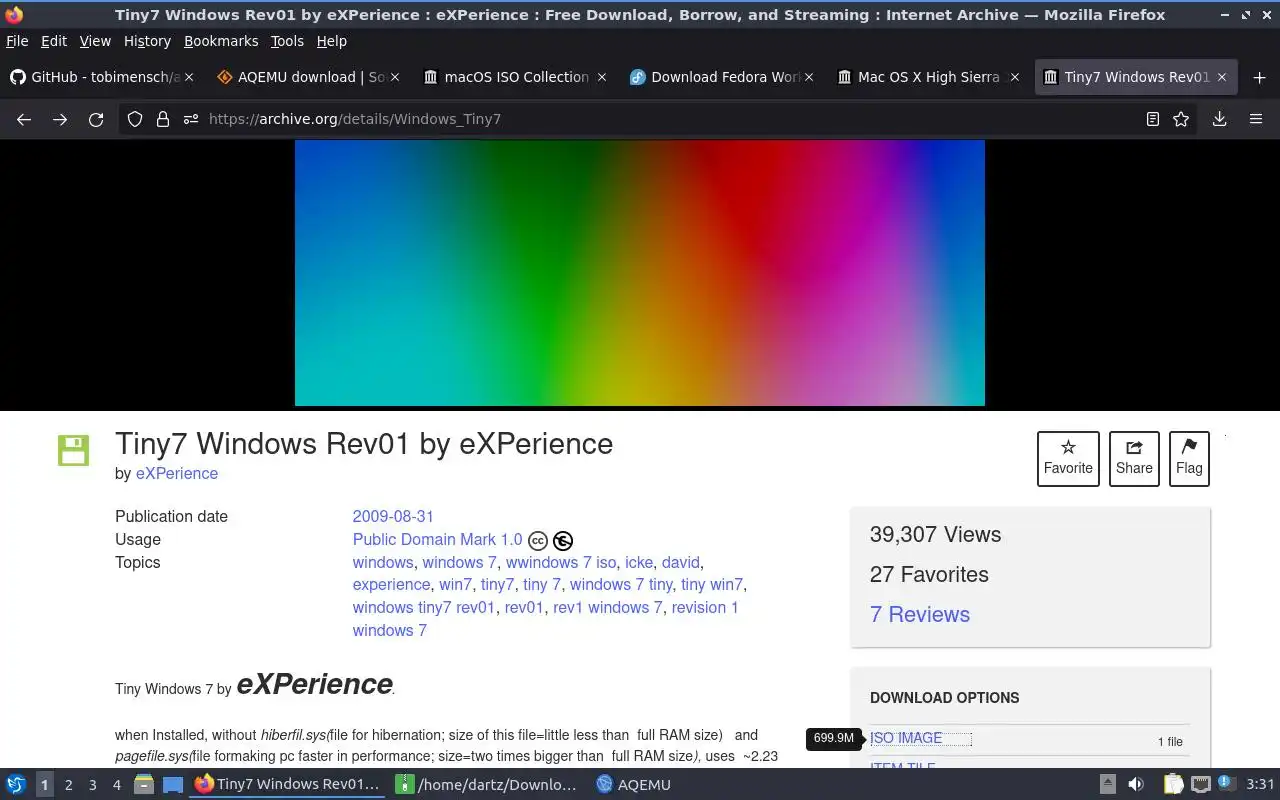
Task: Open the Public Domain Mark 1.0 link
Action: [x=437, y=539]
